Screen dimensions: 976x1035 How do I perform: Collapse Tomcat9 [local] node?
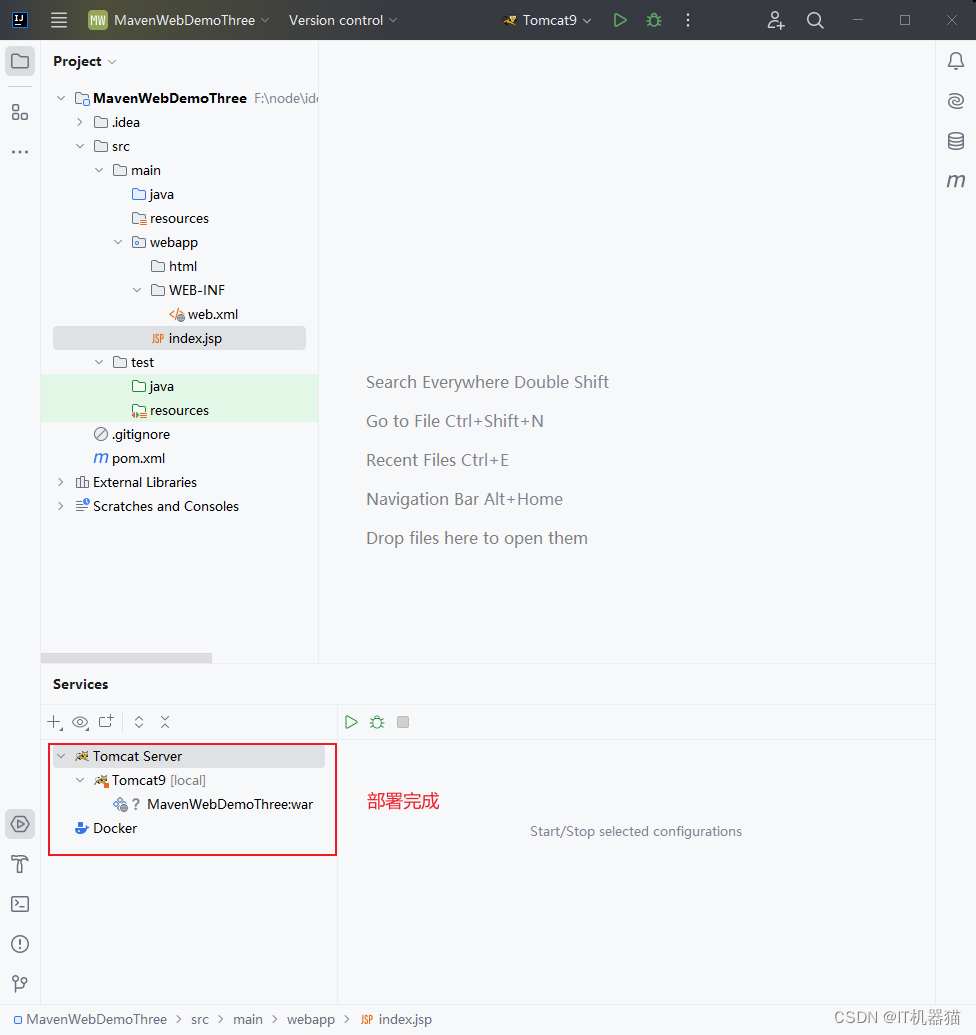point(80,780)
